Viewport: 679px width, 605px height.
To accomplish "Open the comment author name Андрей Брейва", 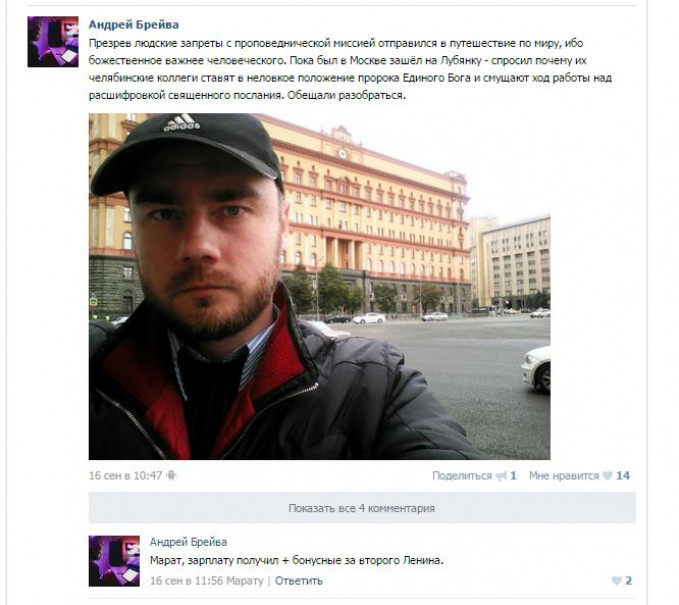I will click(188, 542).
